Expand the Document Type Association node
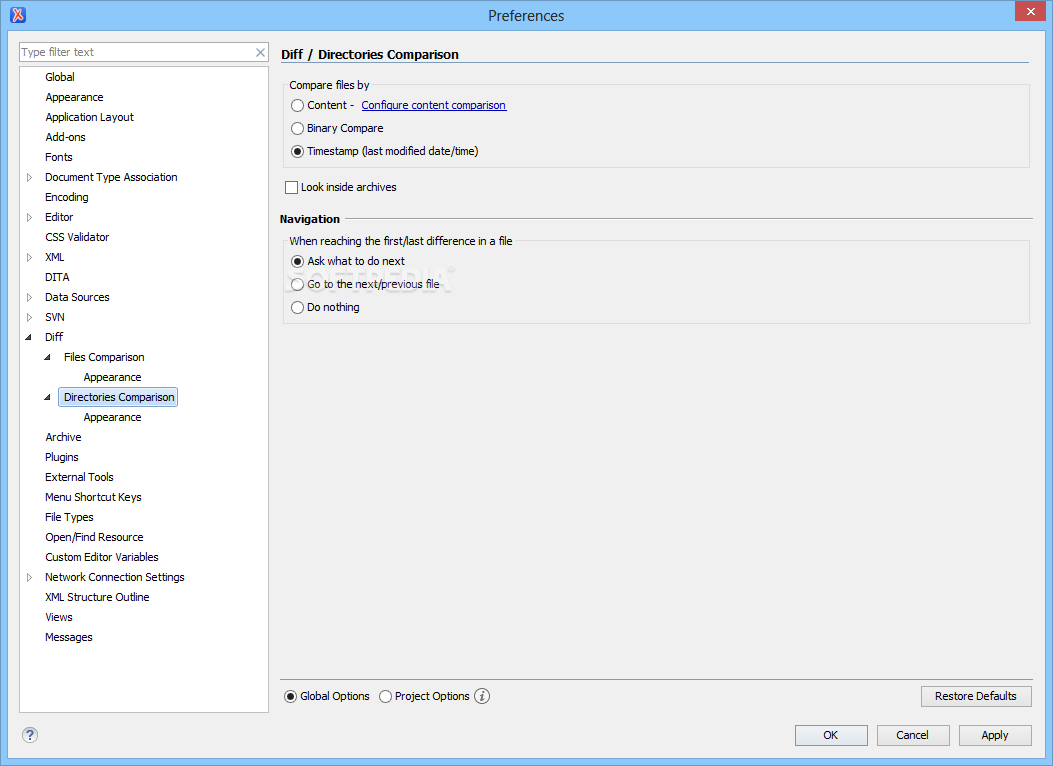This screenshot has width=1053, height=766. pos(30,177)
